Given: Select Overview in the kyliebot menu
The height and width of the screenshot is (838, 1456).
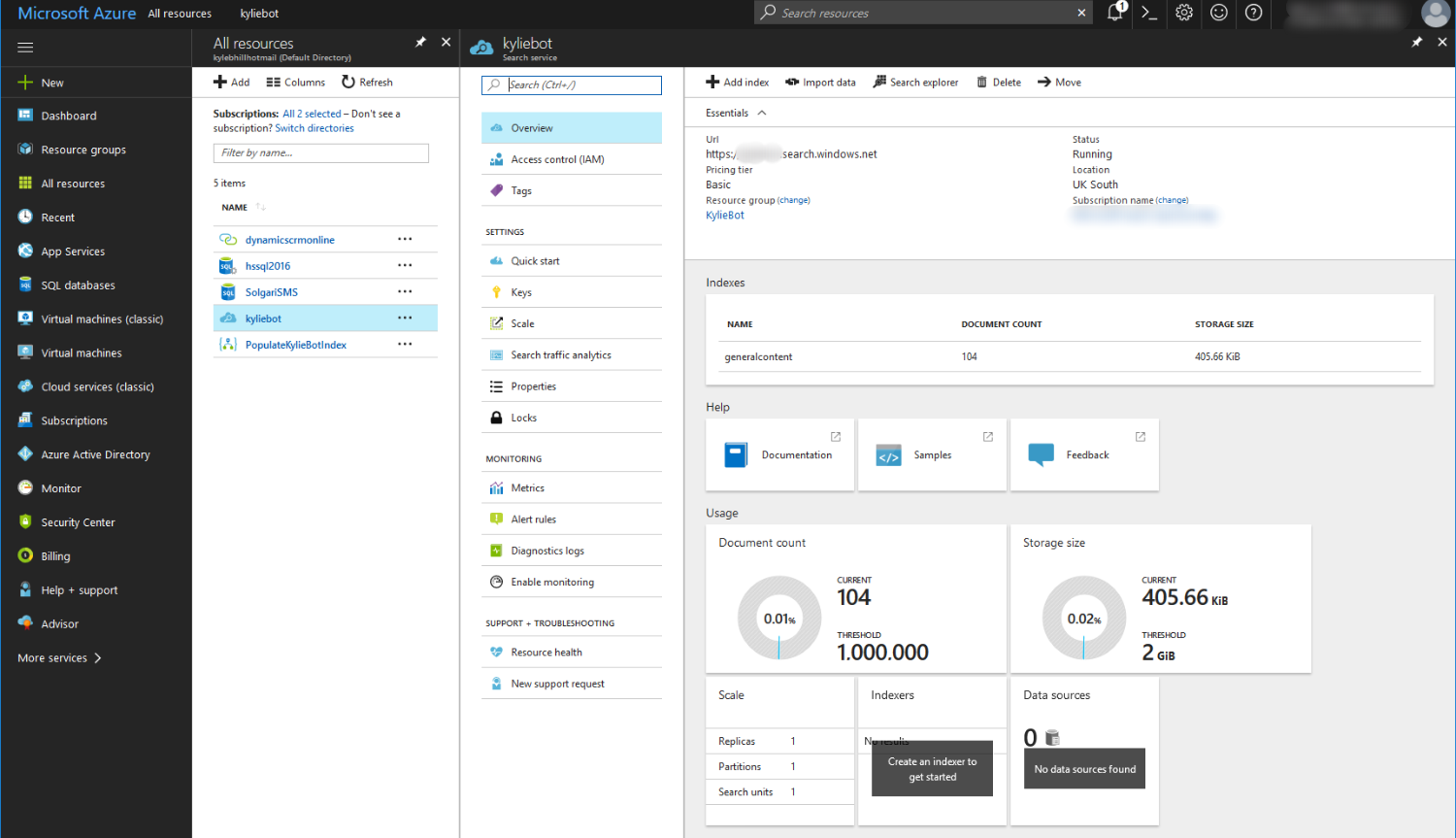Looking at the screenshot, I should 572,128.
